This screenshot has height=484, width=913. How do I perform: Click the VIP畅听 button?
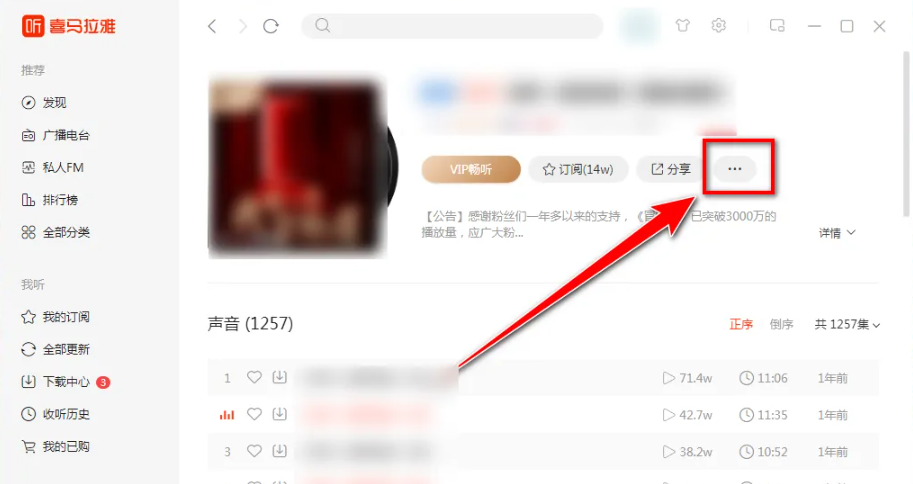pyautogui.click(x=471, y=169)
